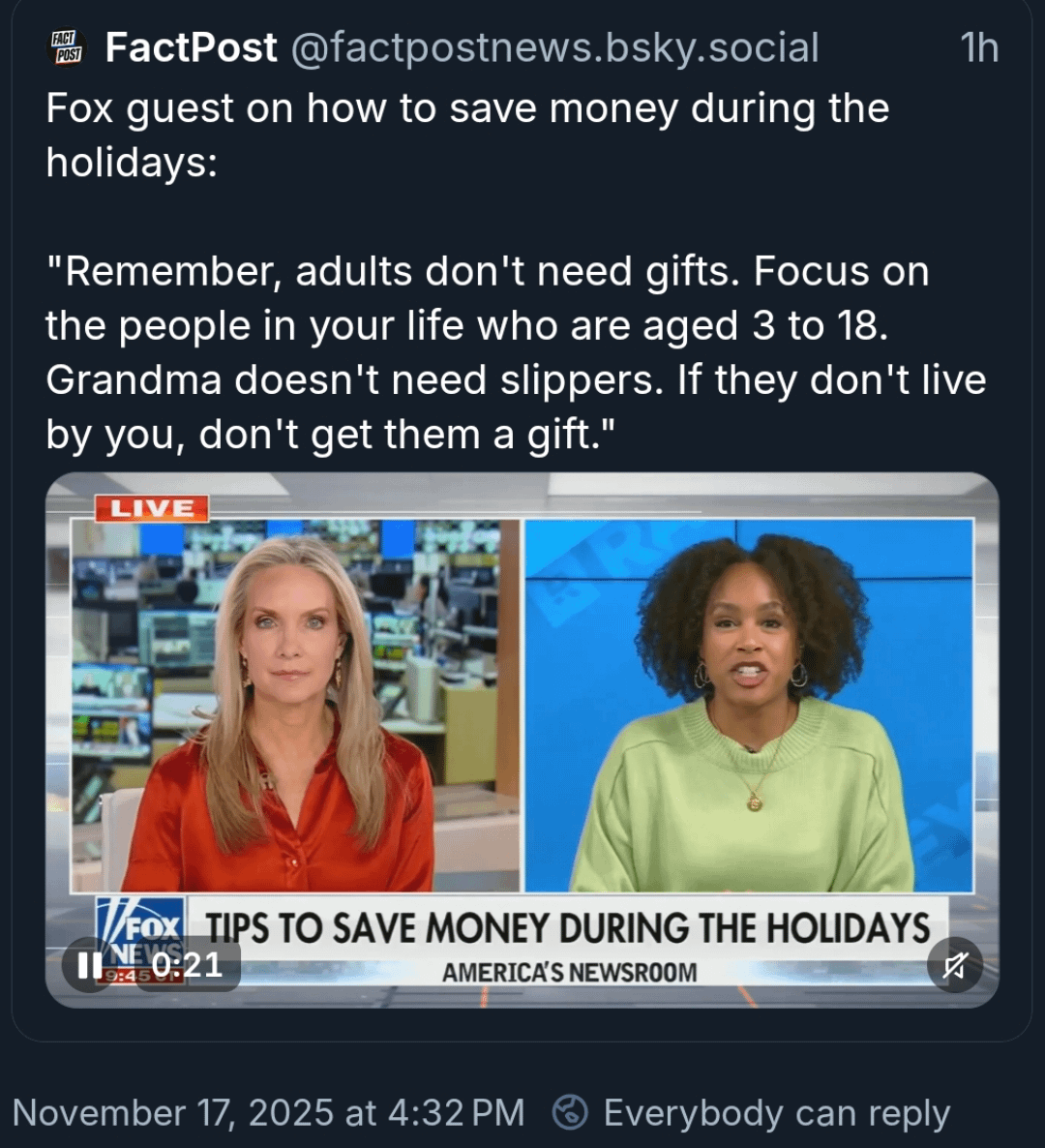Image resolution: width=1045 pixels, height=1148 pixels.
Task: Click the November 17, 2025 post date
Action: 268,1113
